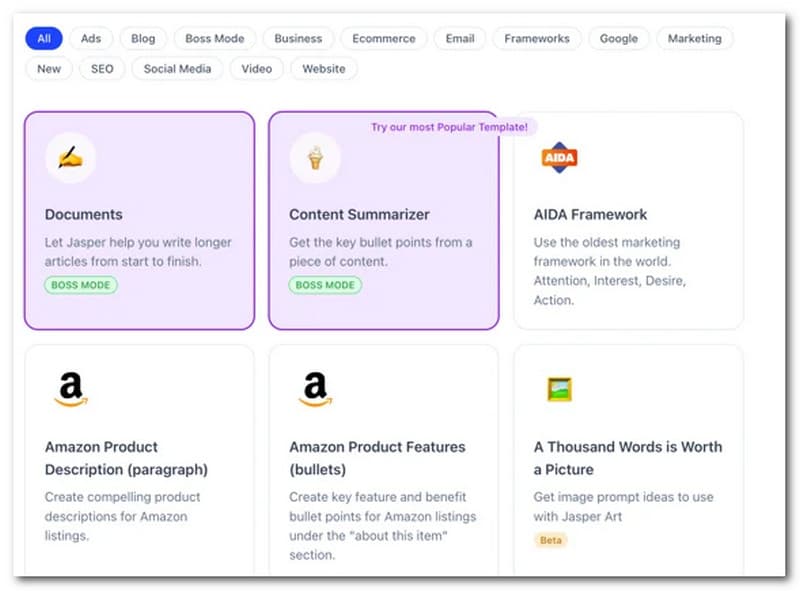Open the Frameworks category
The height and width of the screenshot is (591, 800).
click(537, 38)
